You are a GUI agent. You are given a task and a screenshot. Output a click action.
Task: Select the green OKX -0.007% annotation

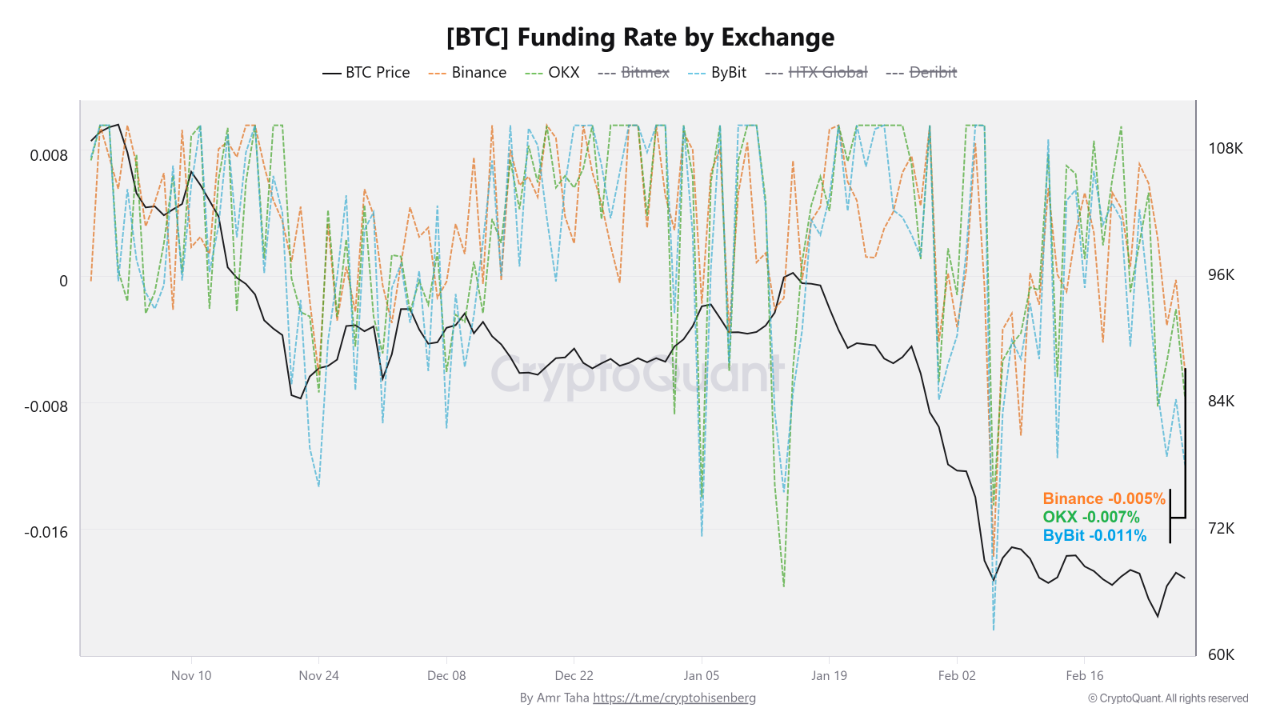click(1091, 517)
